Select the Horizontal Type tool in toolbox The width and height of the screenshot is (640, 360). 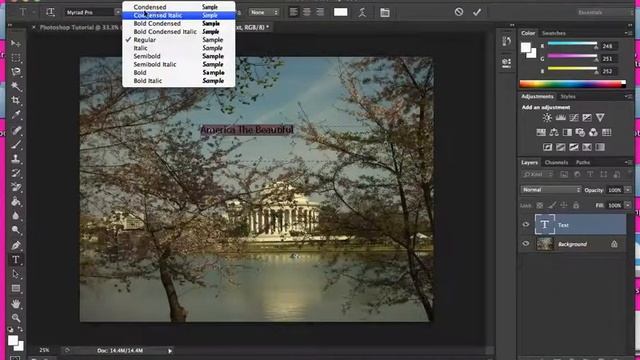click(x=16, y=260)
